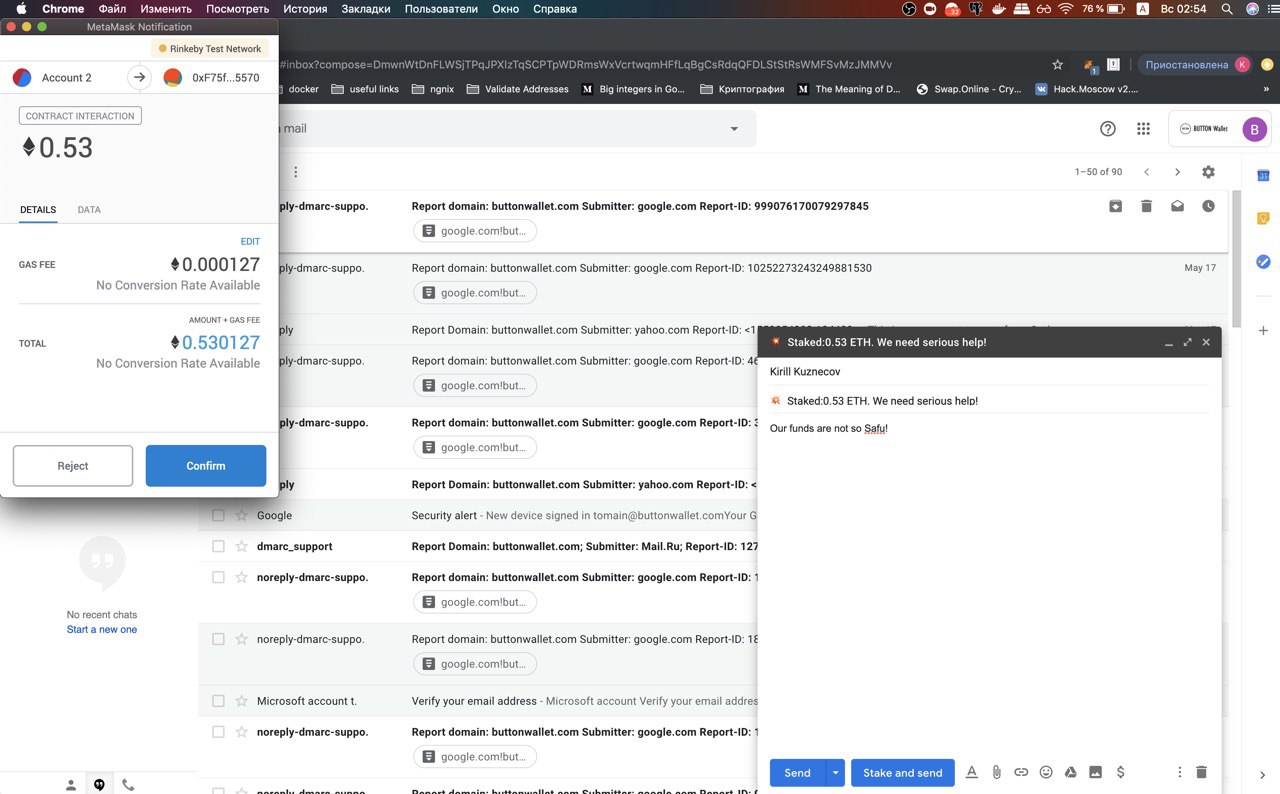Screen dimensions: 1280x794
Task: Go to the next page of emails
Action: pyautogui.click(x=1178, y=172)
